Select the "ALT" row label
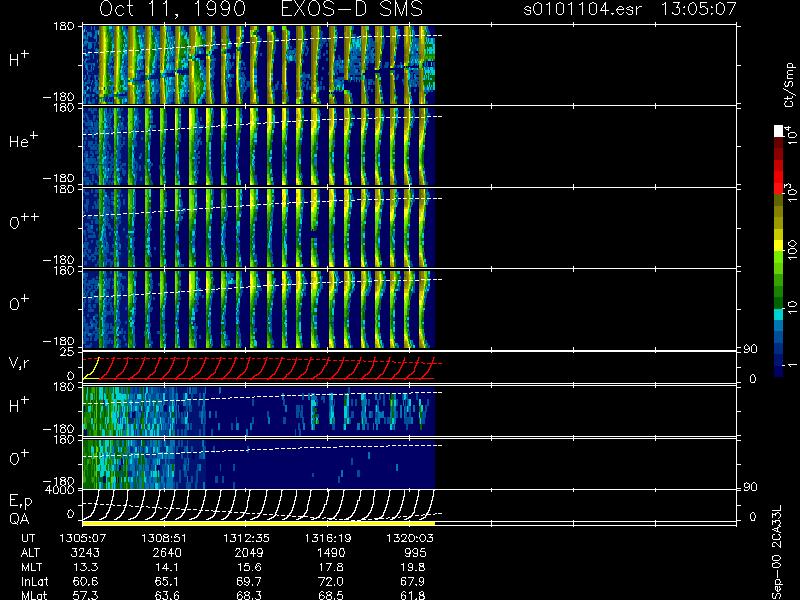Screen dimensions: 800x600 (30, 553)
